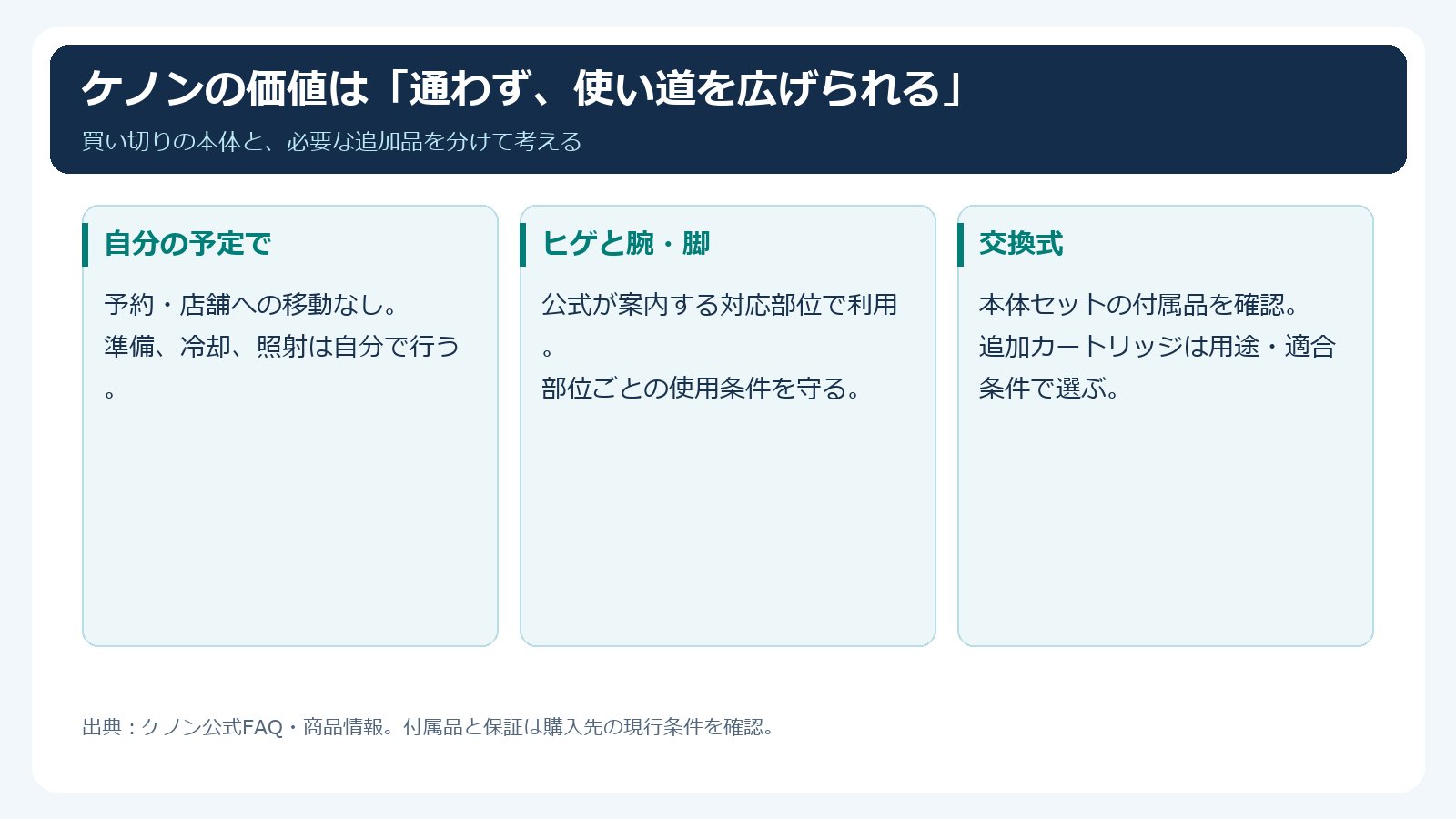Click the source footnote starting "出典：ケノン公式FAQ"
This screenshot has height=819, width=1456.
pyautogui.click(x=429, y=727)
